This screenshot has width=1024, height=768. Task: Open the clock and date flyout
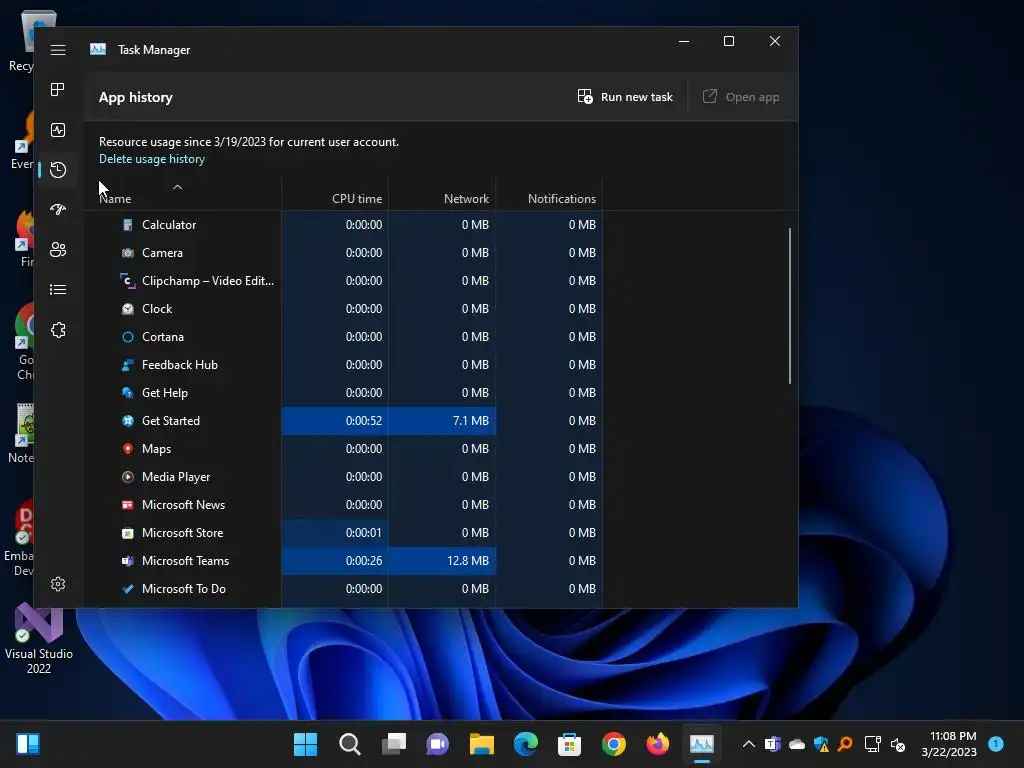tap(949, 744)
